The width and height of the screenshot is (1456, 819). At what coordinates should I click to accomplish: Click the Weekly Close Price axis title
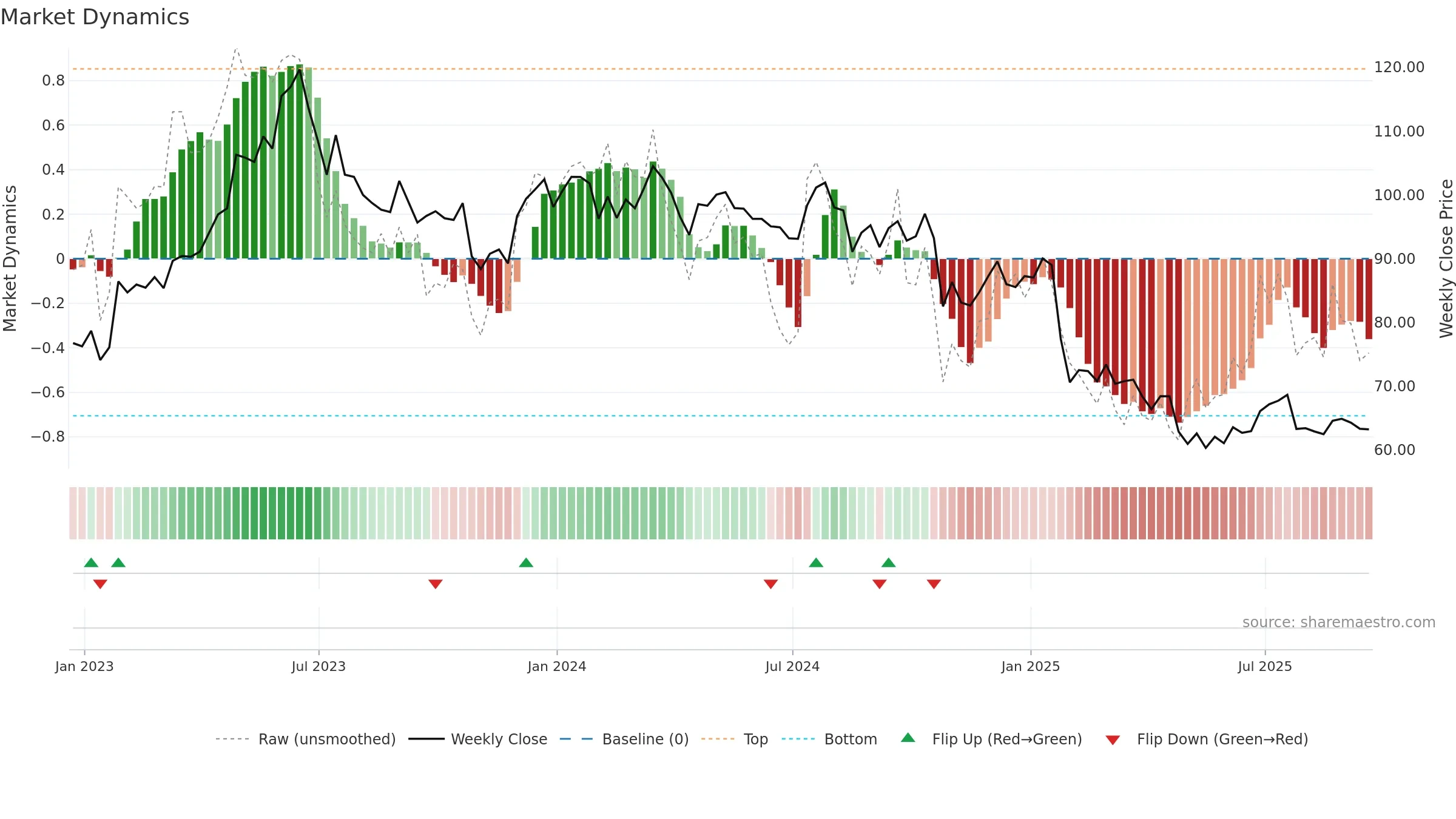pyautogui.click(x=1446, y=258)
